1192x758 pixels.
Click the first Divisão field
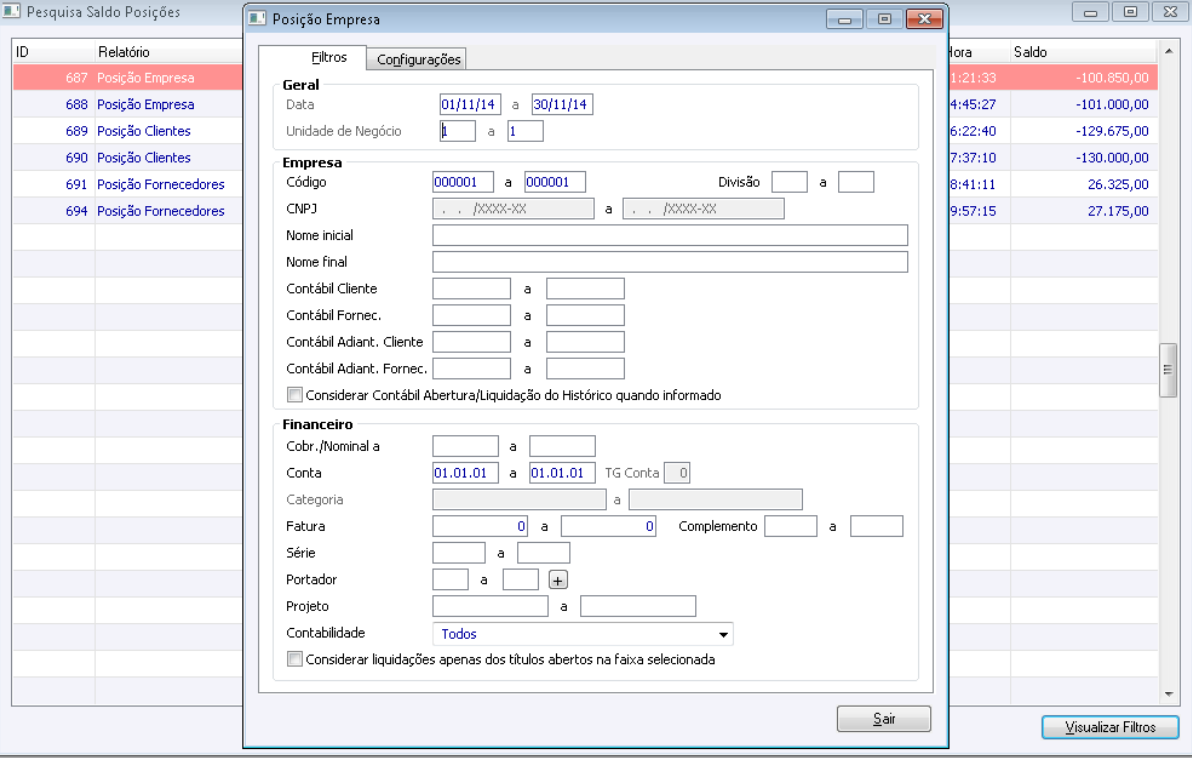tap(789, 182)
